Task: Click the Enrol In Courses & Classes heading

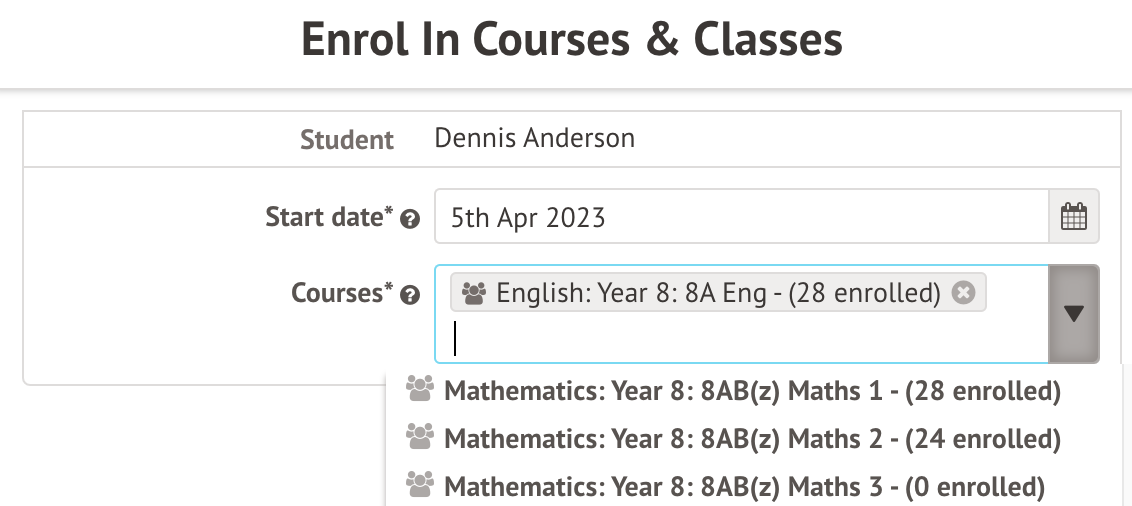Action: (x=571, y=40)
